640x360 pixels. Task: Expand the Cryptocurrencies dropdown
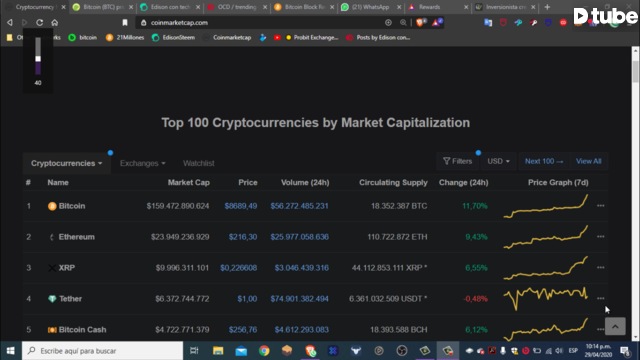click(x=67, y=163)
